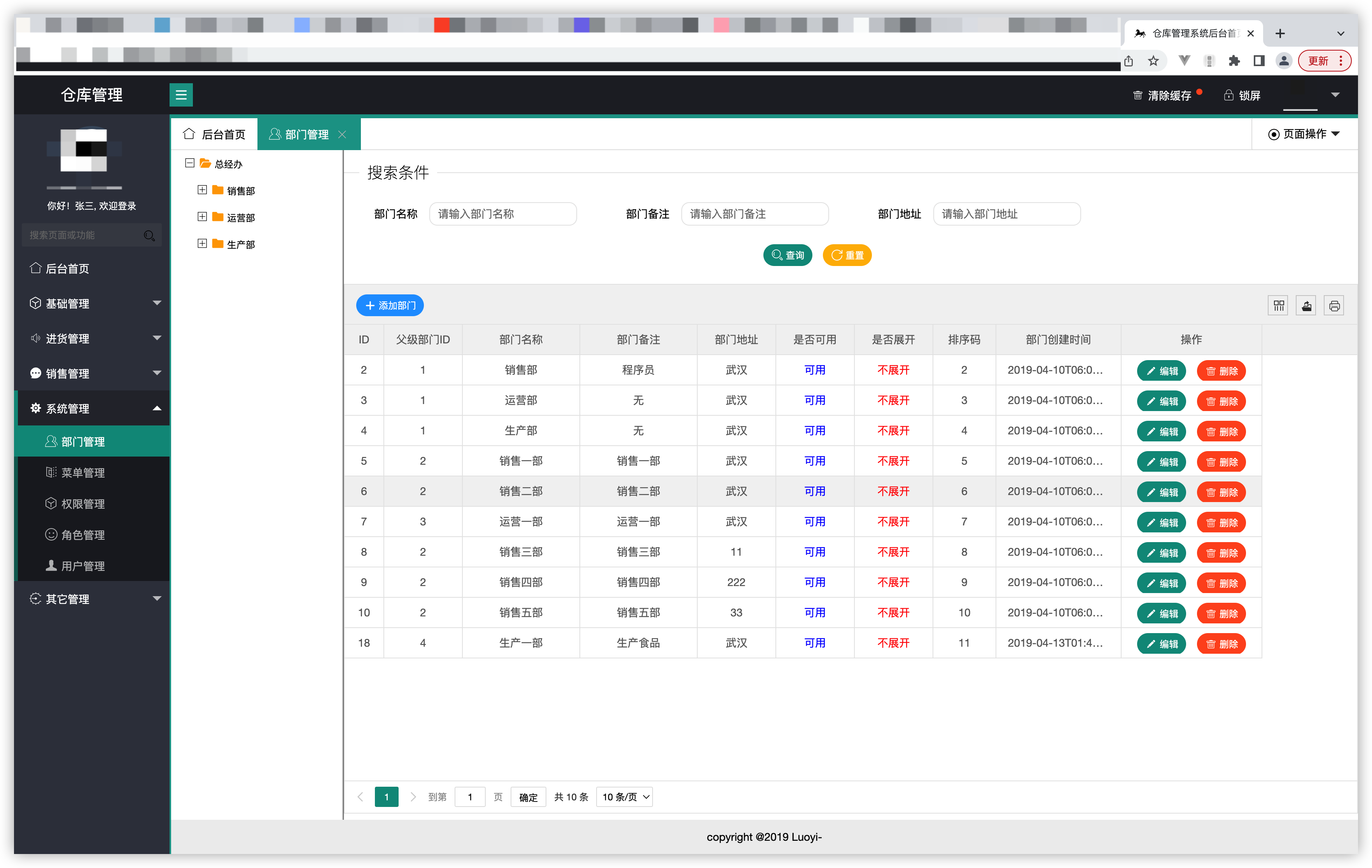
Task: Expand the 销售部 tree node
Action: click(202, 190)
